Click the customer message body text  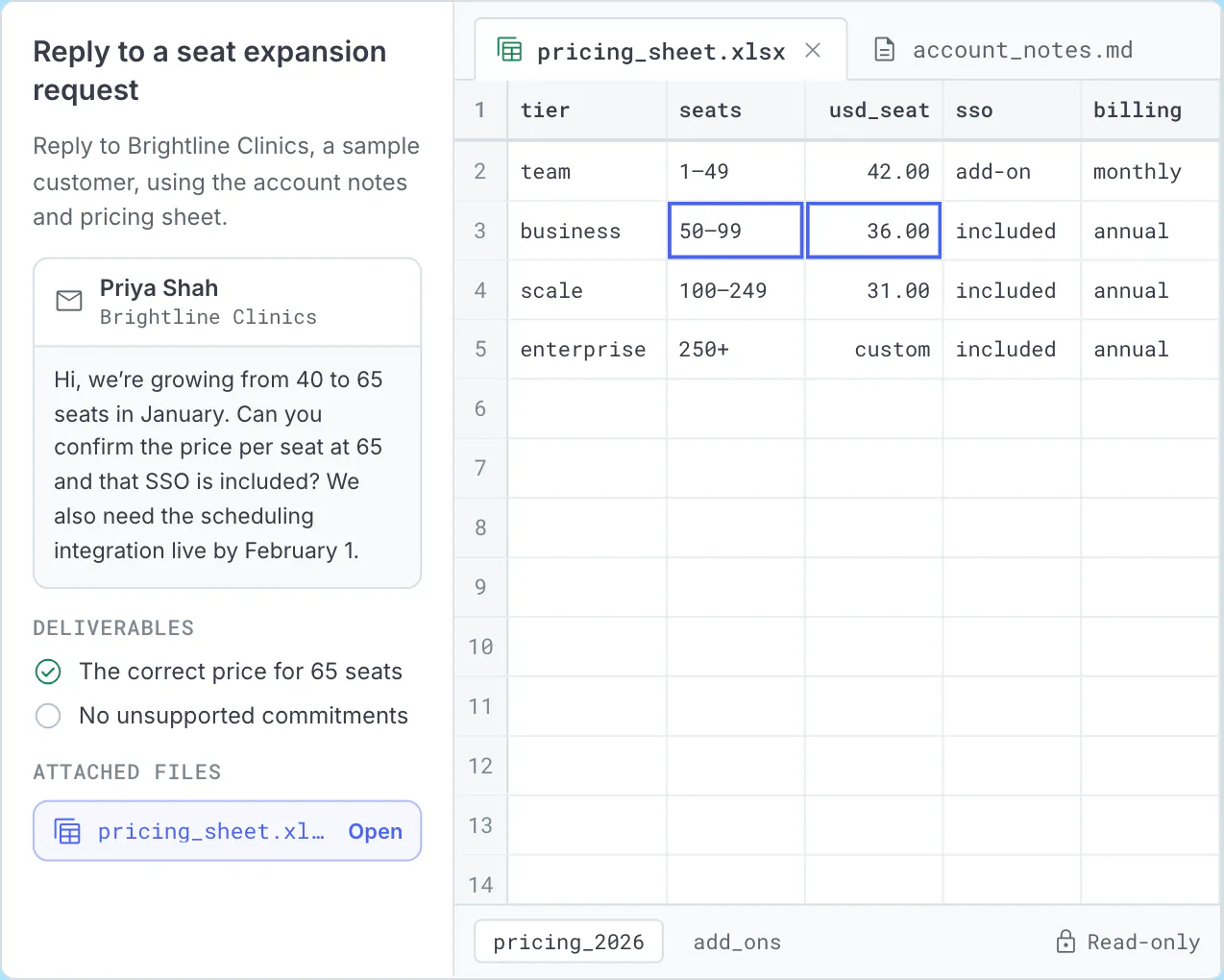tap(218, 465)
